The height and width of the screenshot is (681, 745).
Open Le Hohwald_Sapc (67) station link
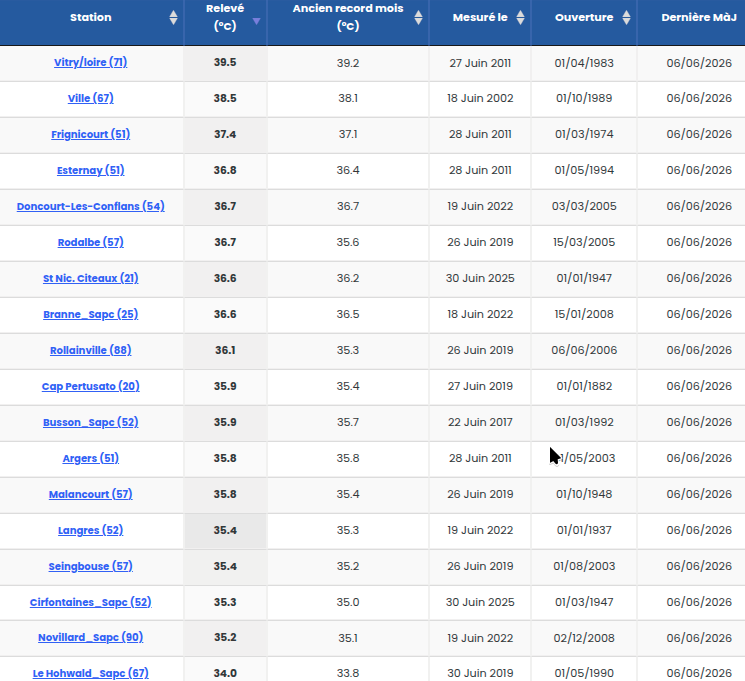click(91, 673)
